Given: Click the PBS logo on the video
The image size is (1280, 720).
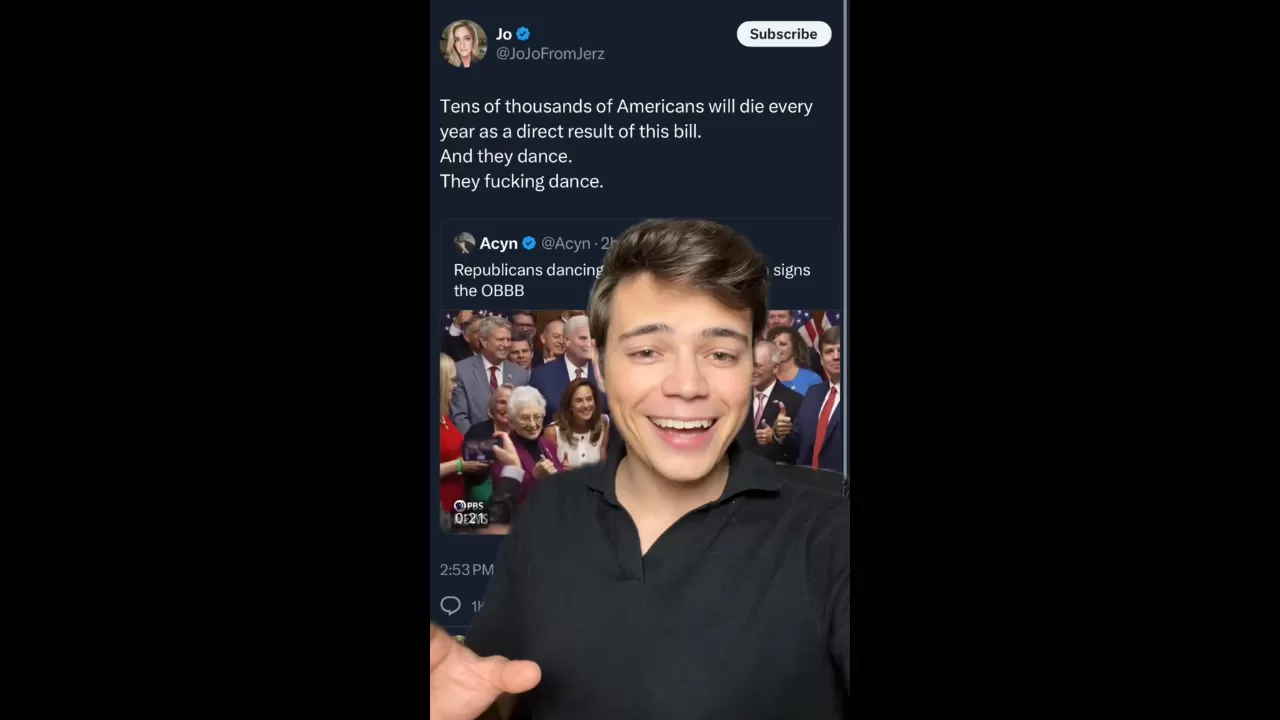Looking at the screenshot, I should point(469,506).
